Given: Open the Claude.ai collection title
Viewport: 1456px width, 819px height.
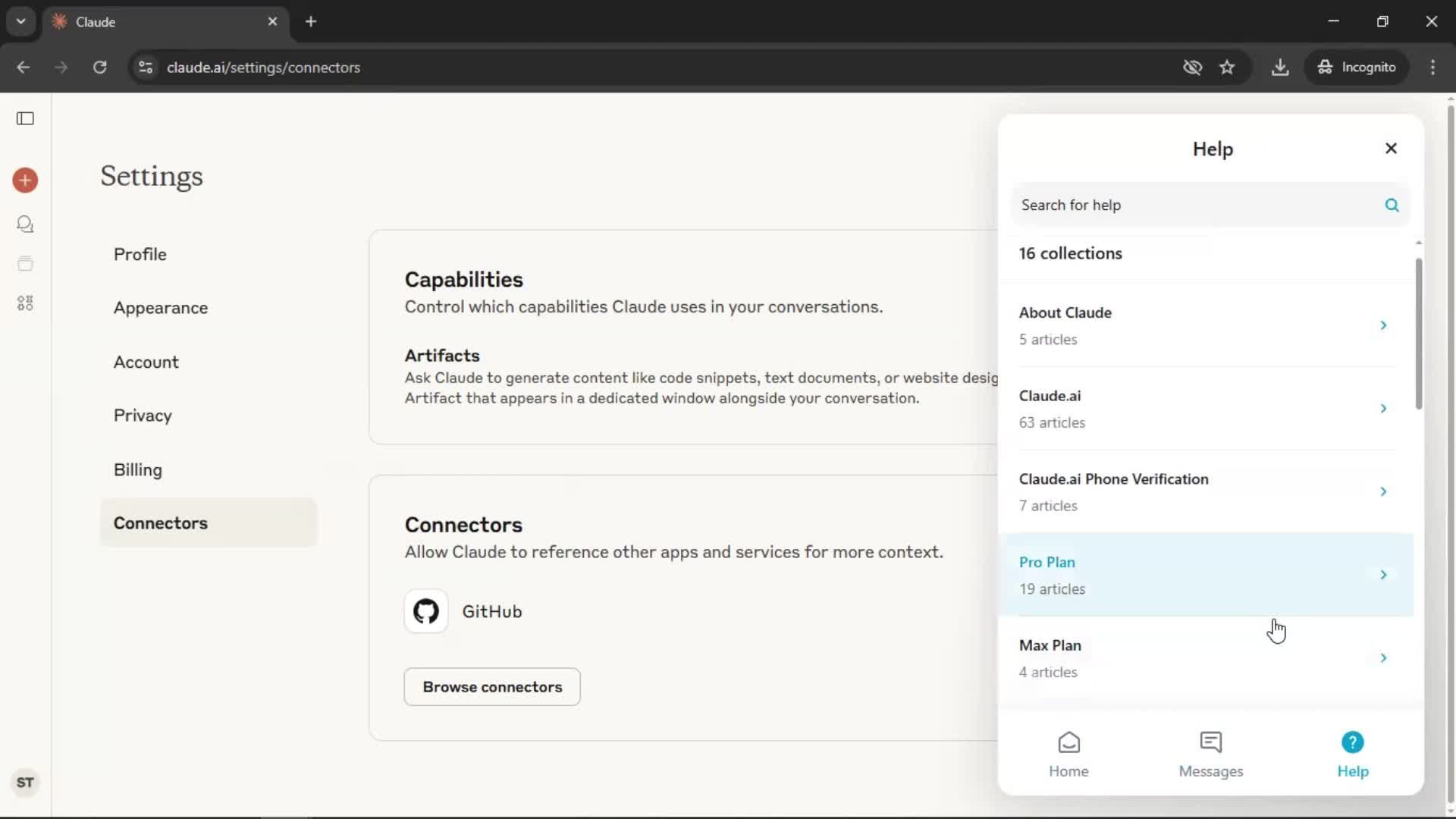Looking at the screenshot, I should point(1050,396).
